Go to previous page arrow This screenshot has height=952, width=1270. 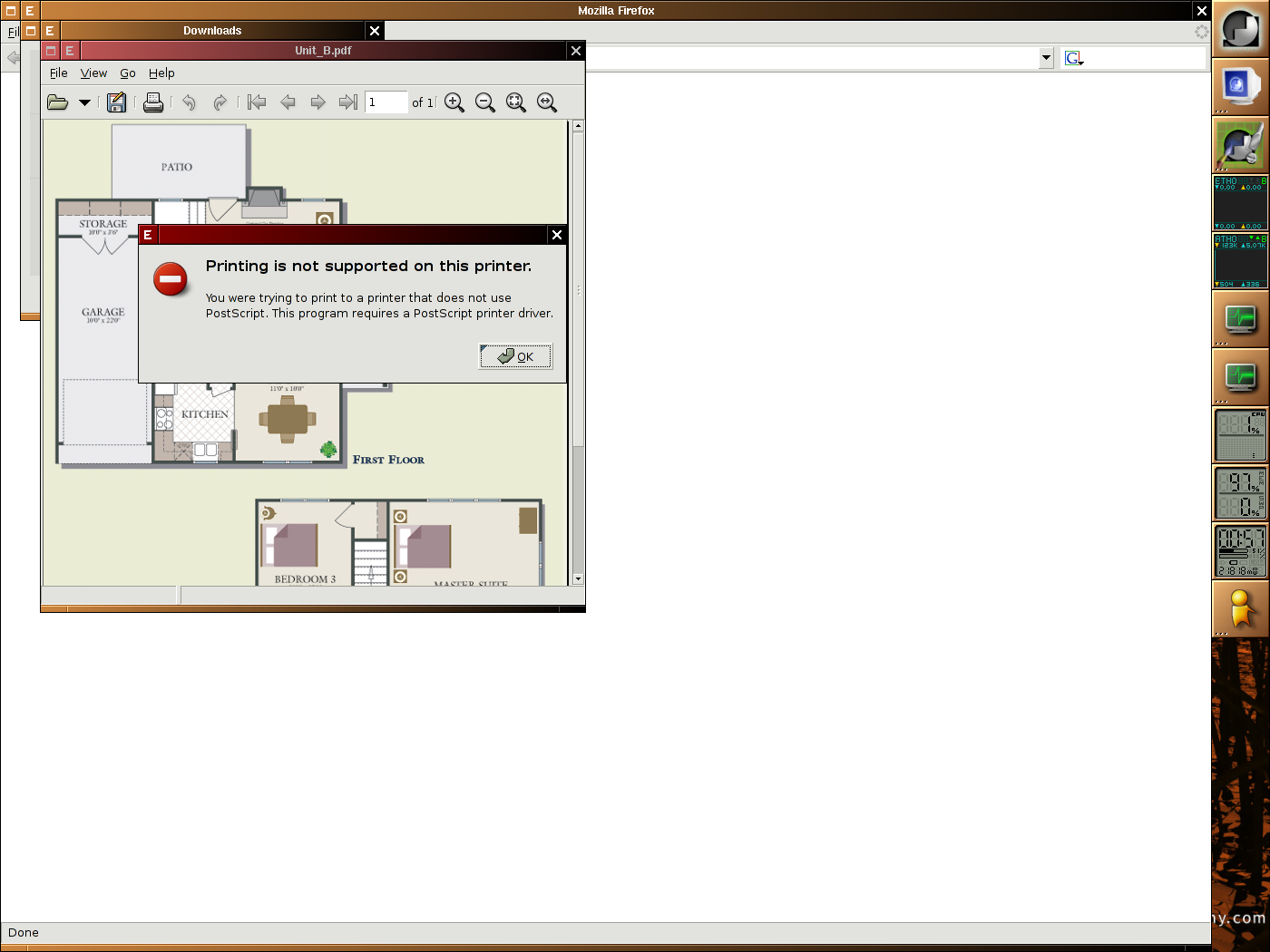(x=288, y=102)
